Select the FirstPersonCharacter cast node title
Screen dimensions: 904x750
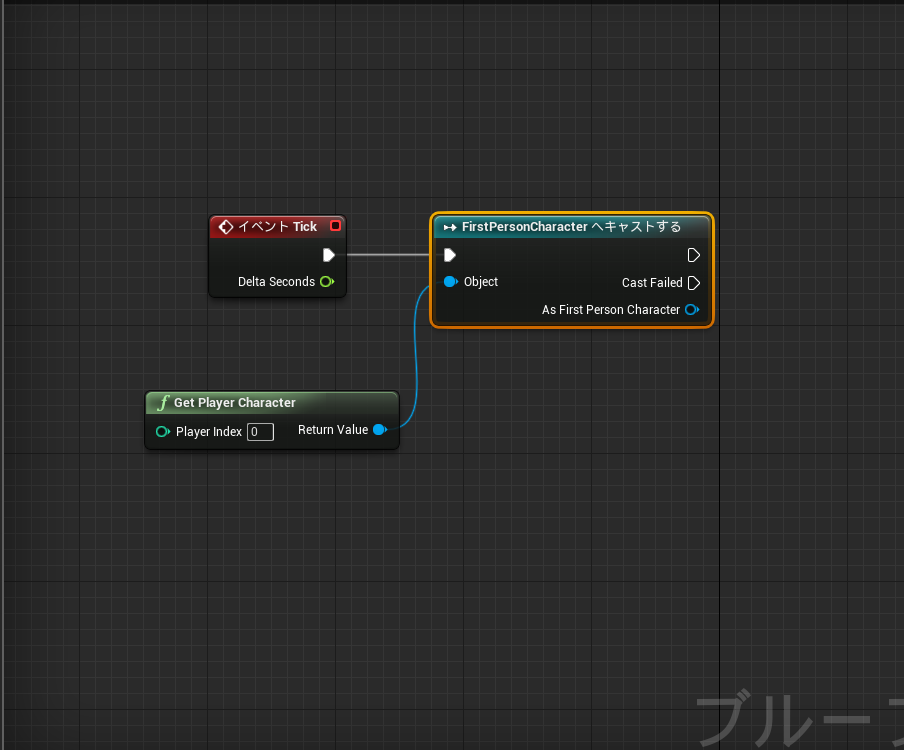(x=571, y=227)
